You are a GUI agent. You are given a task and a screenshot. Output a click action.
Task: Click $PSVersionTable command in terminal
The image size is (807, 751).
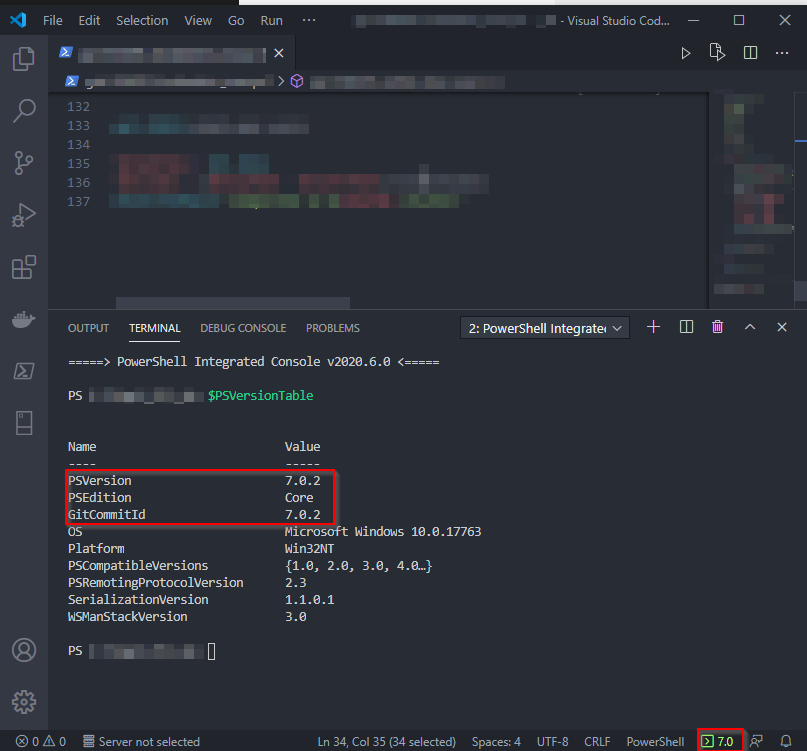pyautogui.click(x=260, y=395)
